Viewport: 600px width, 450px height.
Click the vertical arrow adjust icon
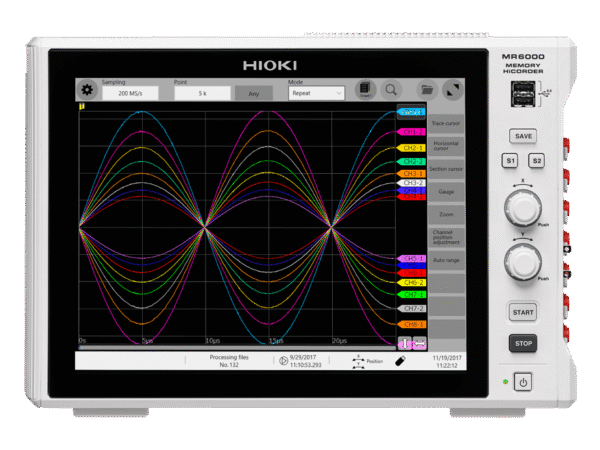pyautogui.click(x=404, y=344)
